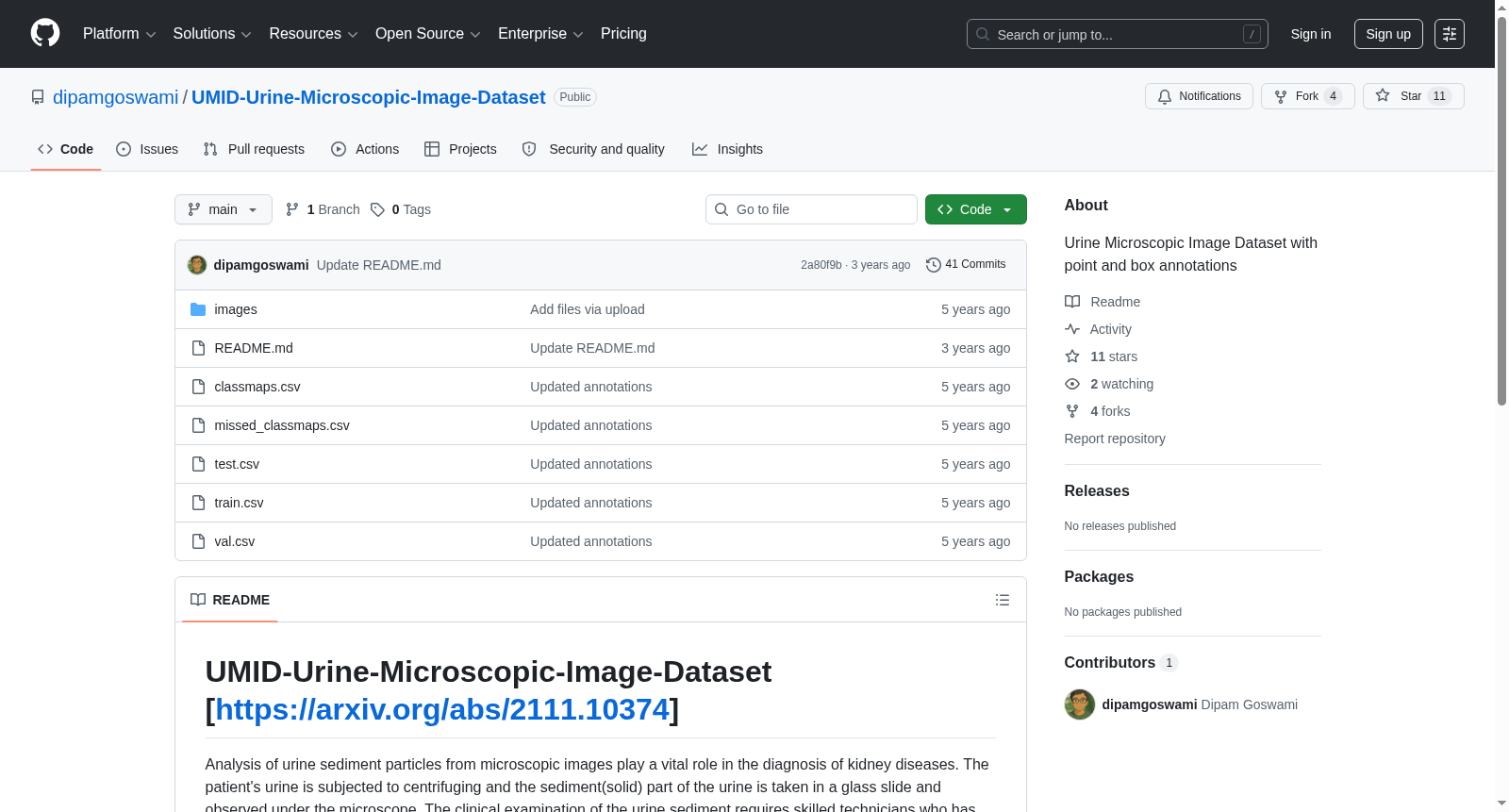Switch to the Security and quality tab
Screen dimensions: 1509x812
593,149
